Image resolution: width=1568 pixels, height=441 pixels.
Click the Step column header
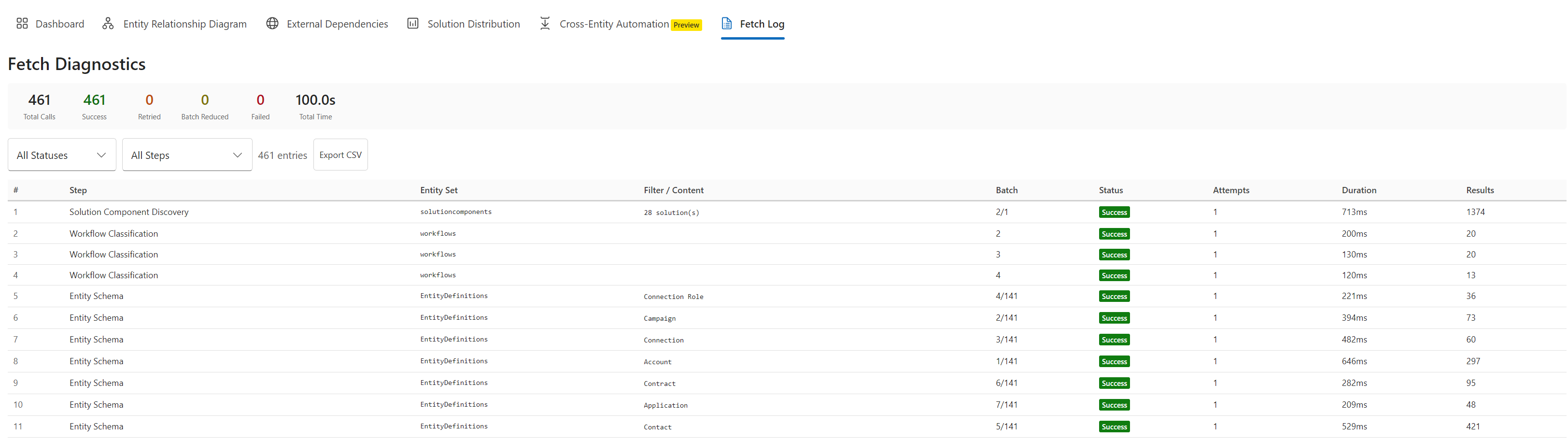pyautogui.click(x=78, y=190)
